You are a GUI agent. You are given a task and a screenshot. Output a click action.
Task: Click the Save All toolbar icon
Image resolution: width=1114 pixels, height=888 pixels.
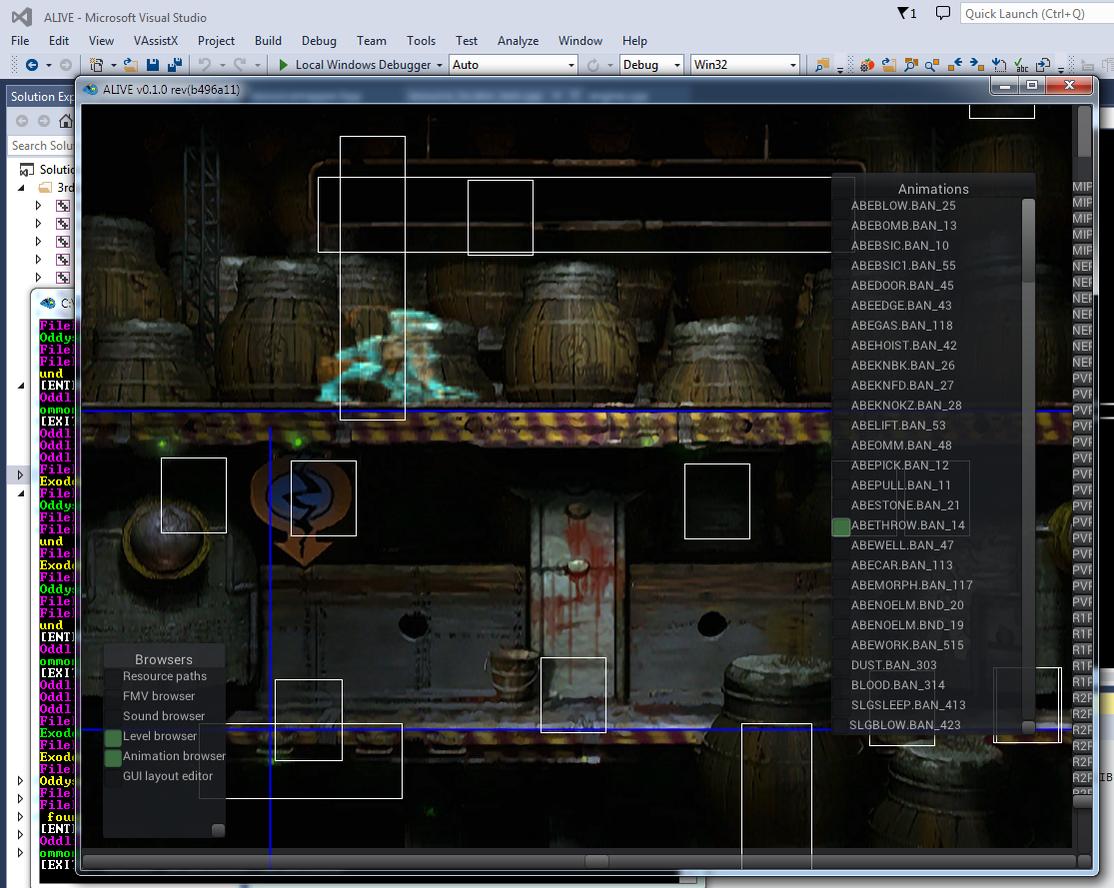pyautogui.click(x=175, y=65)
